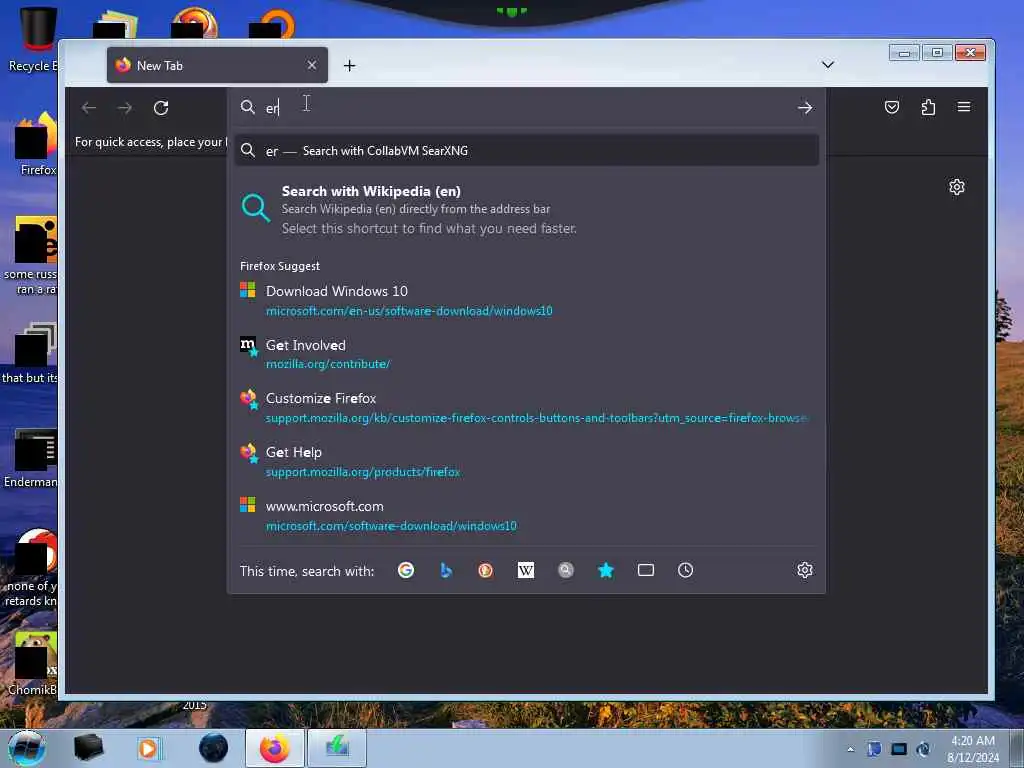
Task: Reload the page with the refresh icon
Action: [x=161, y=108]
